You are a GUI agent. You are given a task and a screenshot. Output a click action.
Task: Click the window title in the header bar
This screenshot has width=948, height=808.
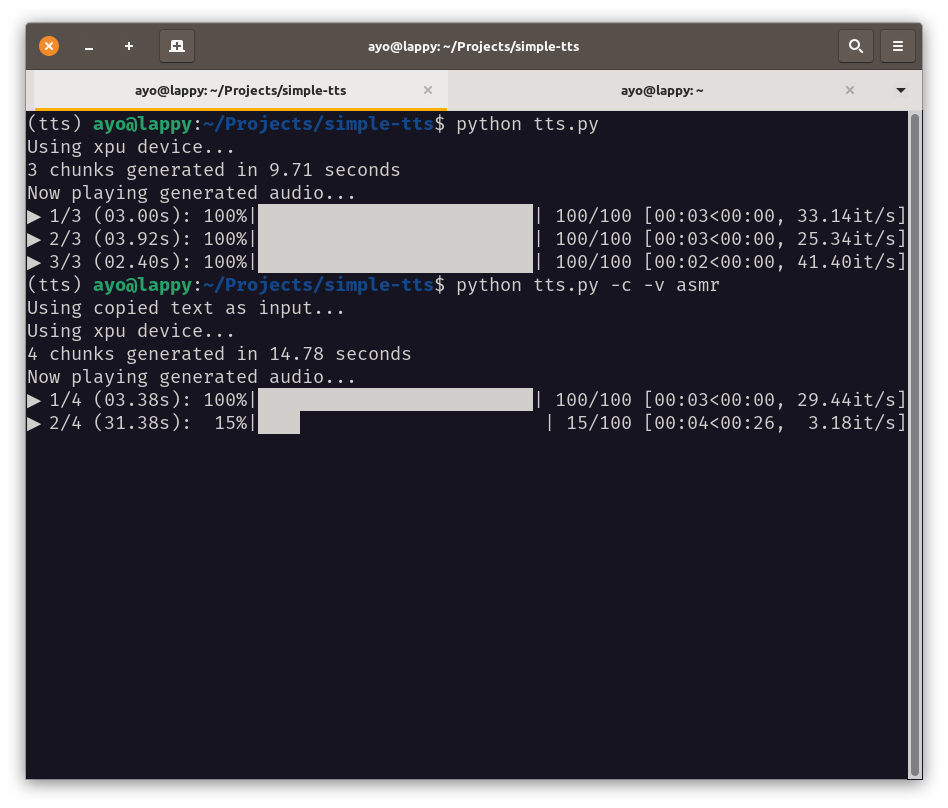point(474,46)
